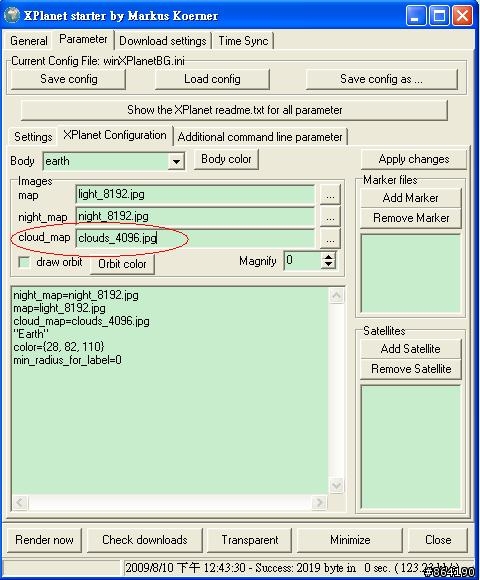480x580 pixels.
Task: Maximize the window via title bar button
Action: (439, 16)
